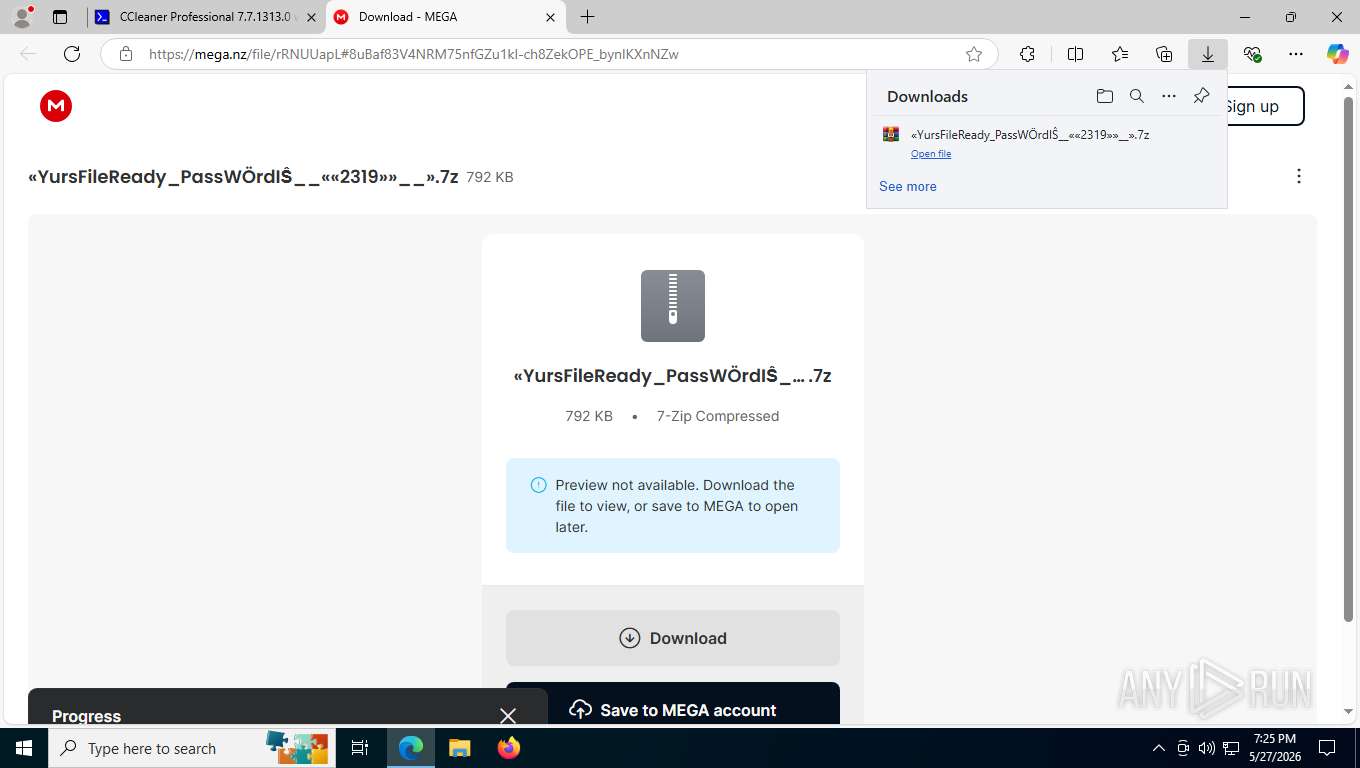
Task: Open File Explorer from taskbar
Action: 459,748
